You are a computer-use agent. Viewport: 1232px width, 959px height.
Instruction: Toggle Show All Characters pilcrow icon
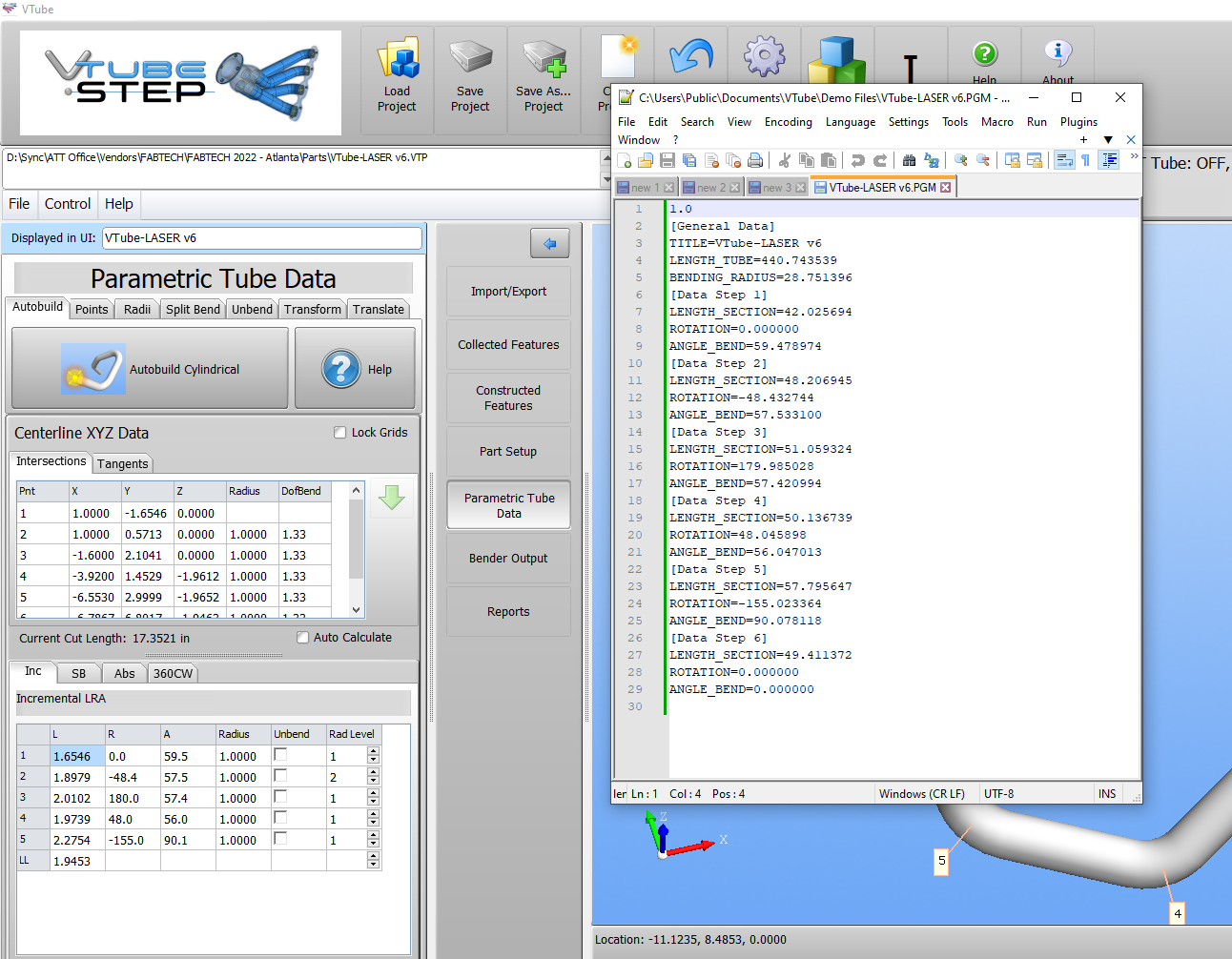[1086, 160]
